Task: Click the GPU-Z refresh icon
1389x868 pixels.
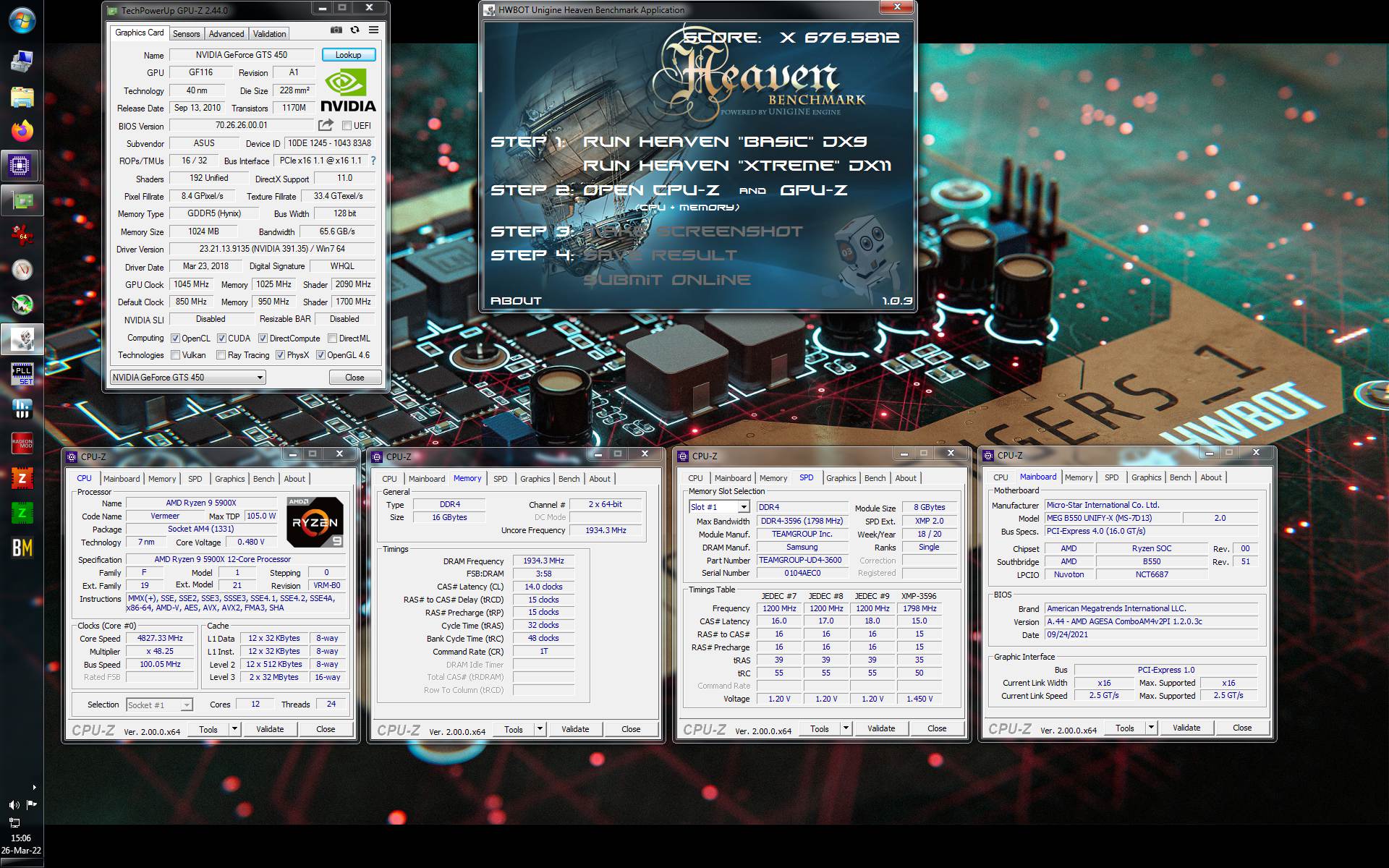Action: tap(354, 30)
